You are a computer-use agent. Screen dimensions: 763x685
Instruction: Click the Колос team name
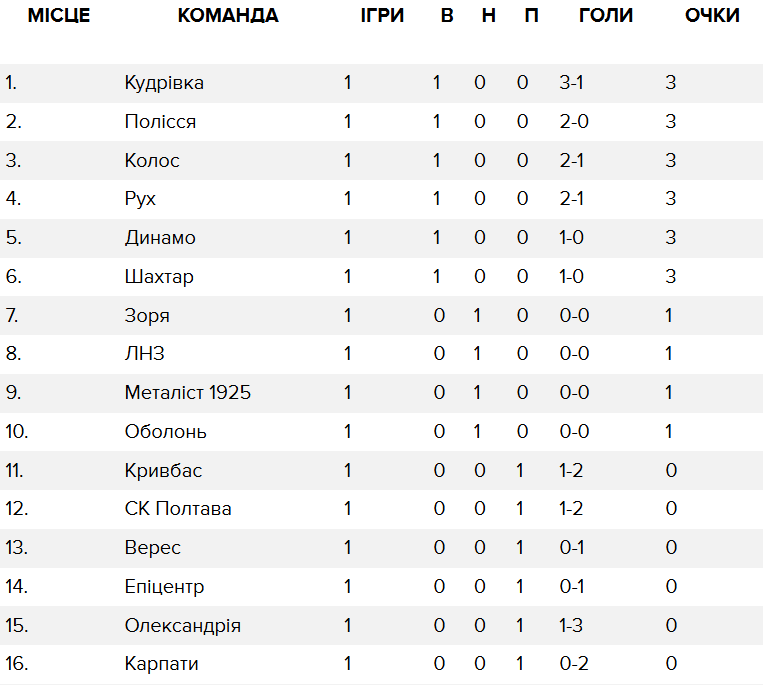tap(152, 161)
